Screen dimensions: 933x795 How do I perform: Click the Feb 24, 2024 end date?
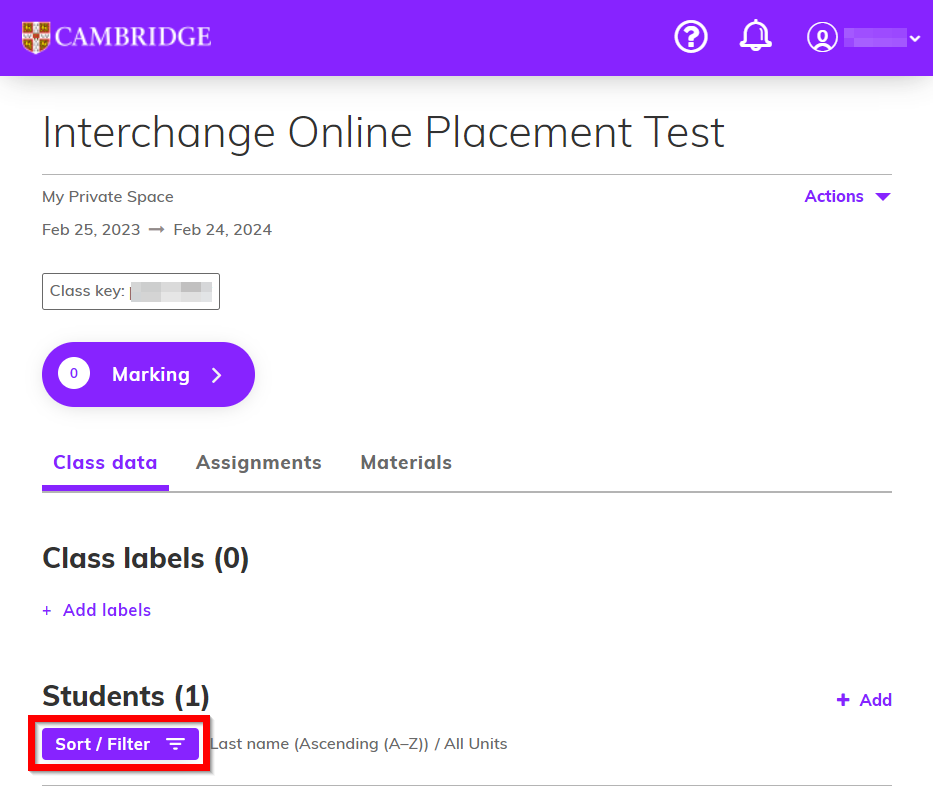[223, 230]
